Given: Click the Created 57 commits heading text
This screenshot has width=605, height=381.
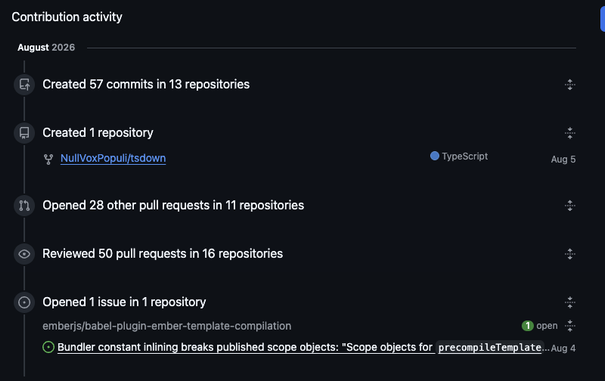Looking at the screenshot, I should [146, 84].
